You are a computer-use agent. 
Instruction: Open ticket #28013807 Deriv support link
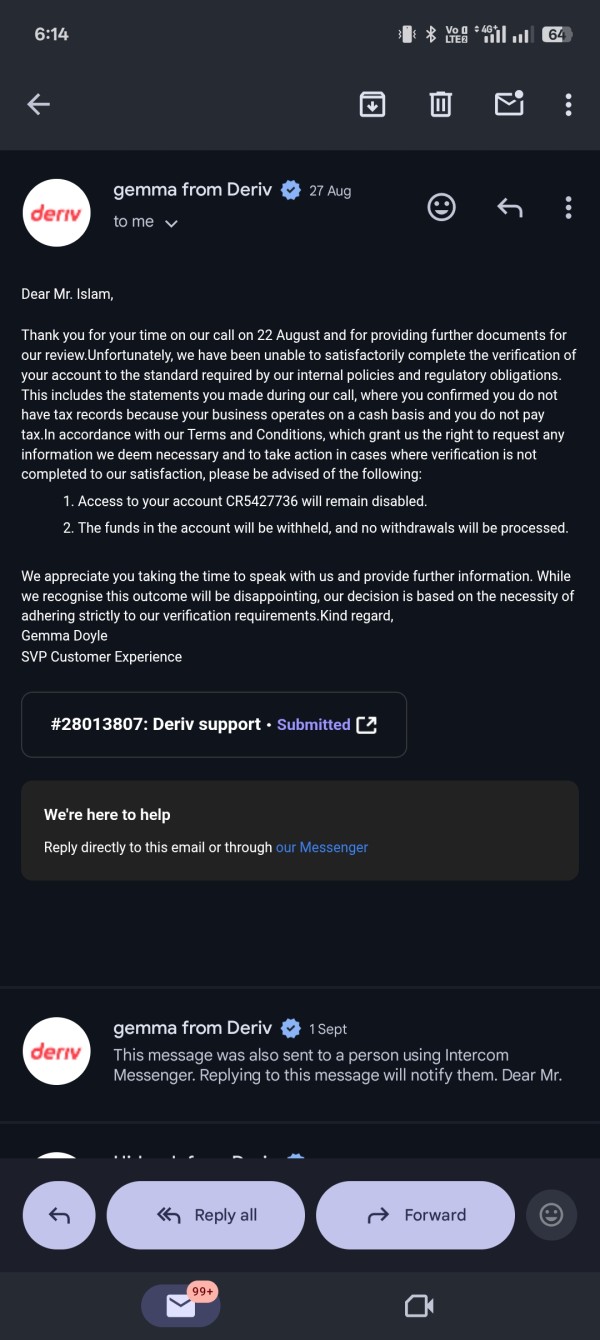click(x=214, y=724)
